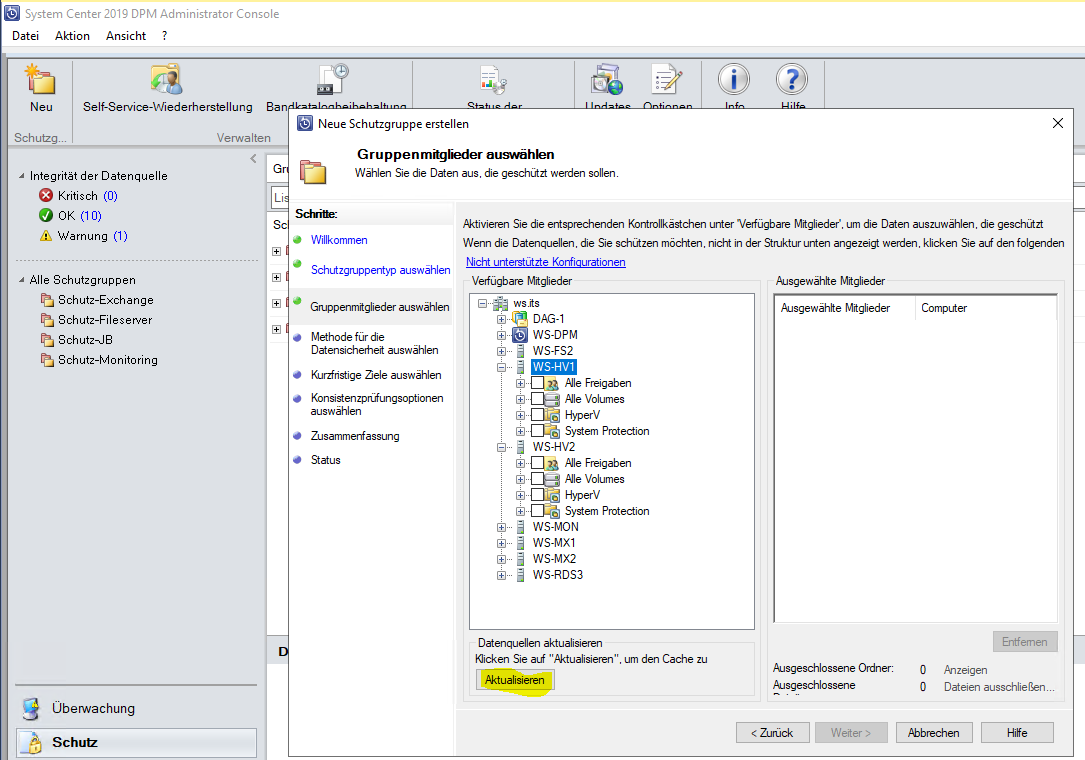
Task: Click the Warnung yellow warning icon
Action: pos(46,235)
